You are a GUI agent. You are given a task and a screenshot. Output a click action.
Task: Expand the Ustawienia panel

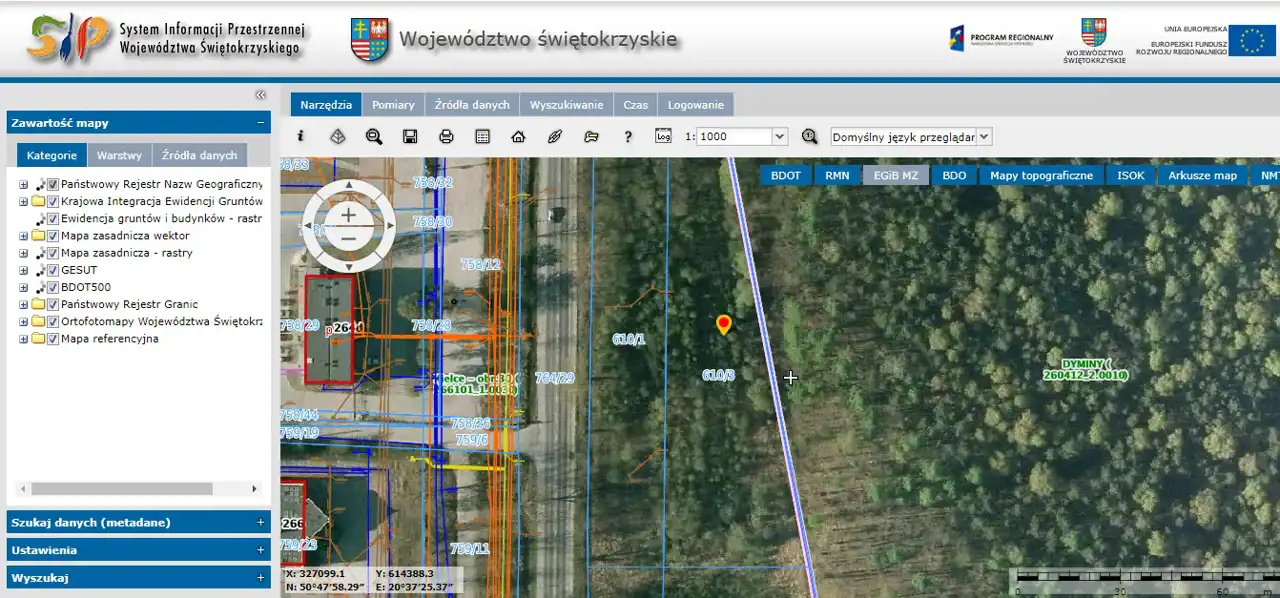coord(138,550)
